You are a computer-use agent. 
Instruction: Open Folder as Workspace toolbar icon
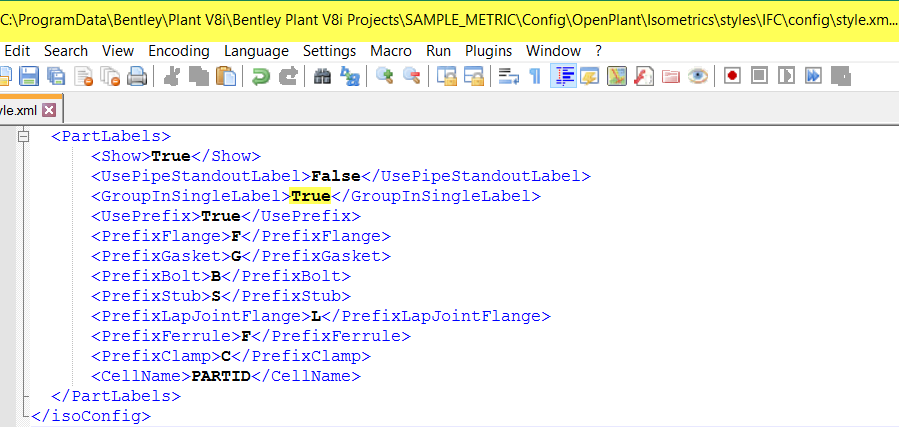pos(671,76)
